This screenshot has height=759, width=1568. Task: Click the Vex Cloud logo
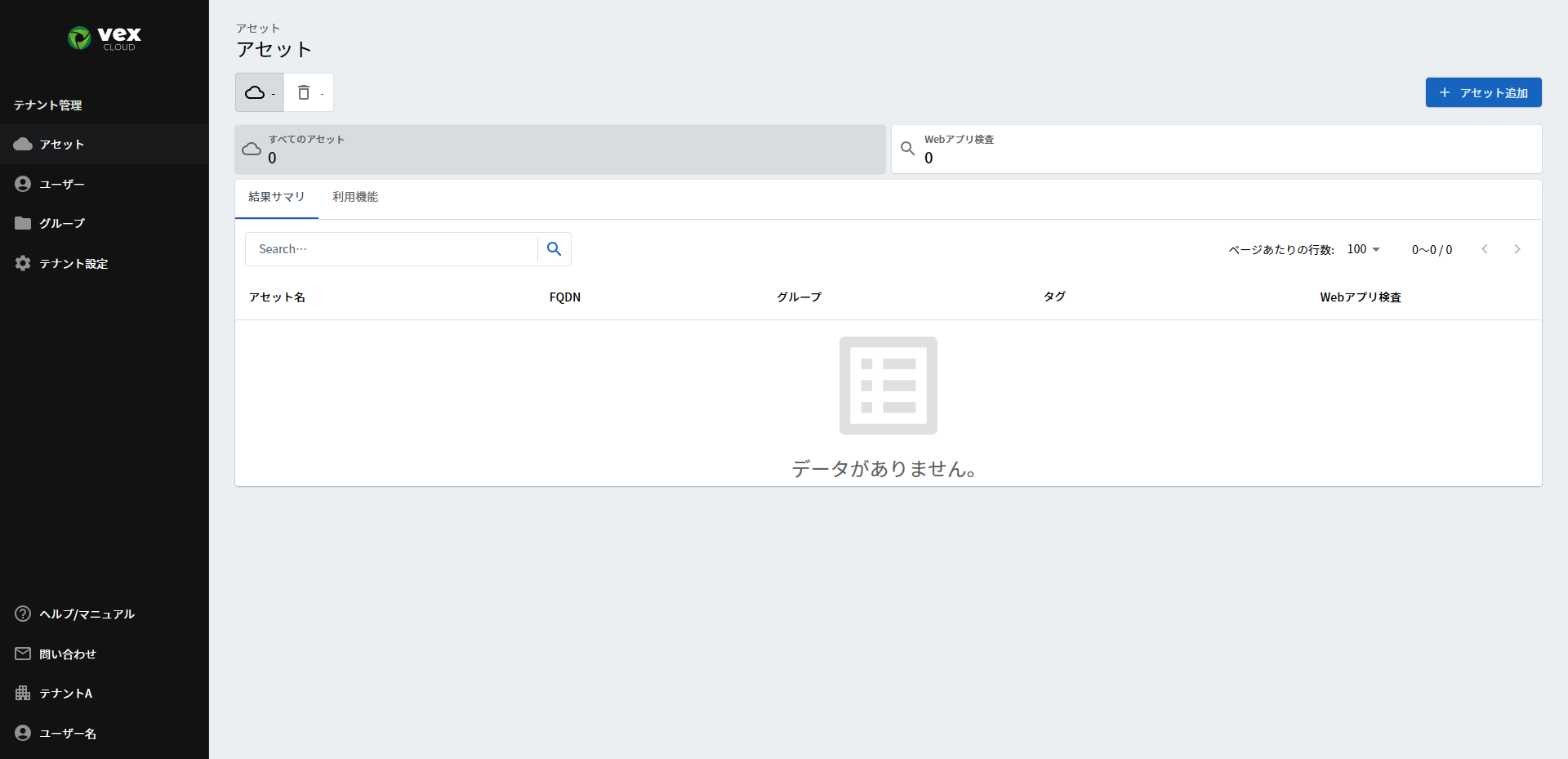105,38
